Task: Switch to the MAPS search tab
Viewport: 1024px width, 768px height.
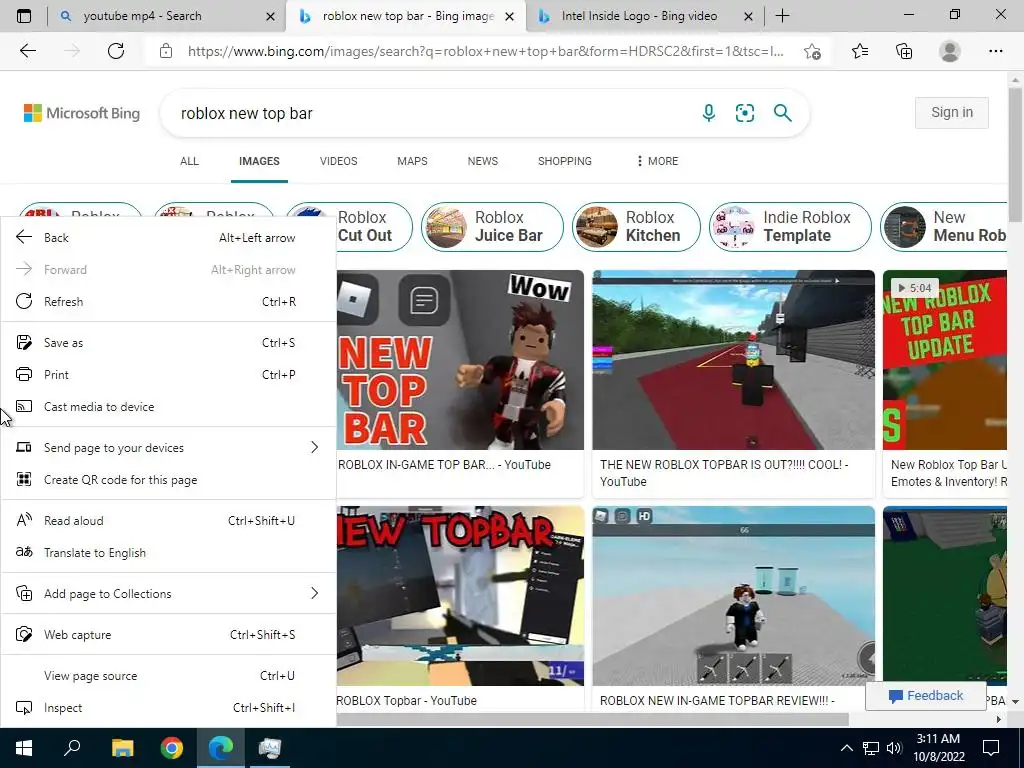Action: [x=412, y=161]
